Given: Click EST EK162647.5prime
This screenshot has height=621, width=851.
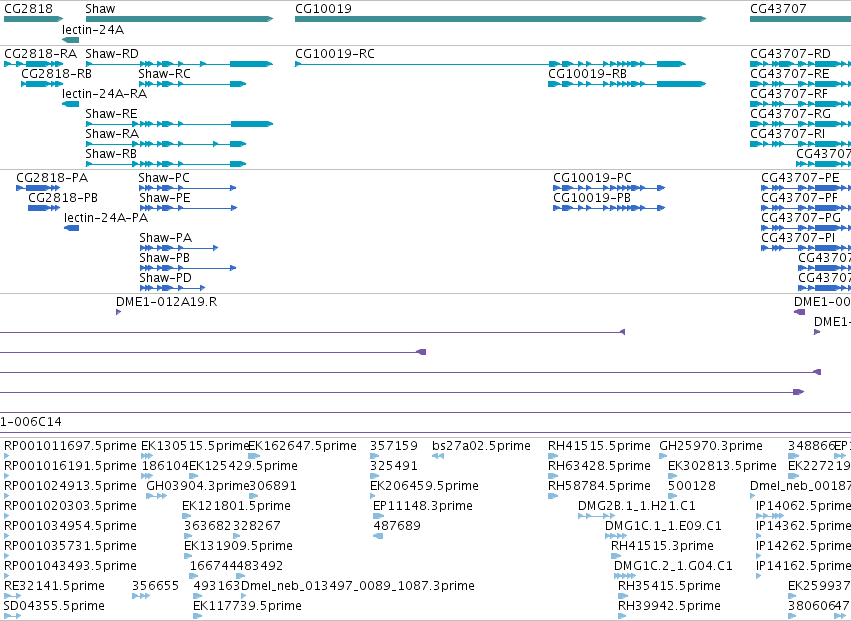Looking at the screenshot, I should pyautogui.click(x=302, y=446).
